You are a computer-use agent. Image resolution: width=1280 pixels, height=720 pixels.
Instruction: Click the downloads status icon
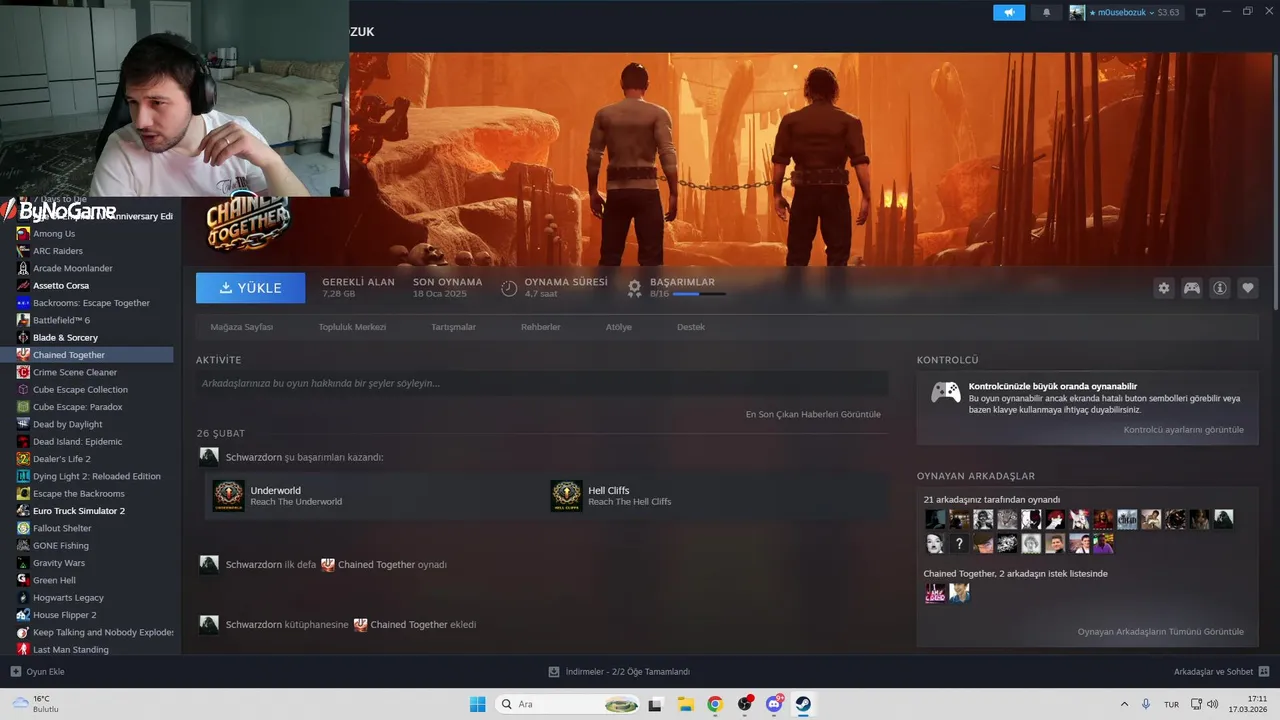point(554,672)
